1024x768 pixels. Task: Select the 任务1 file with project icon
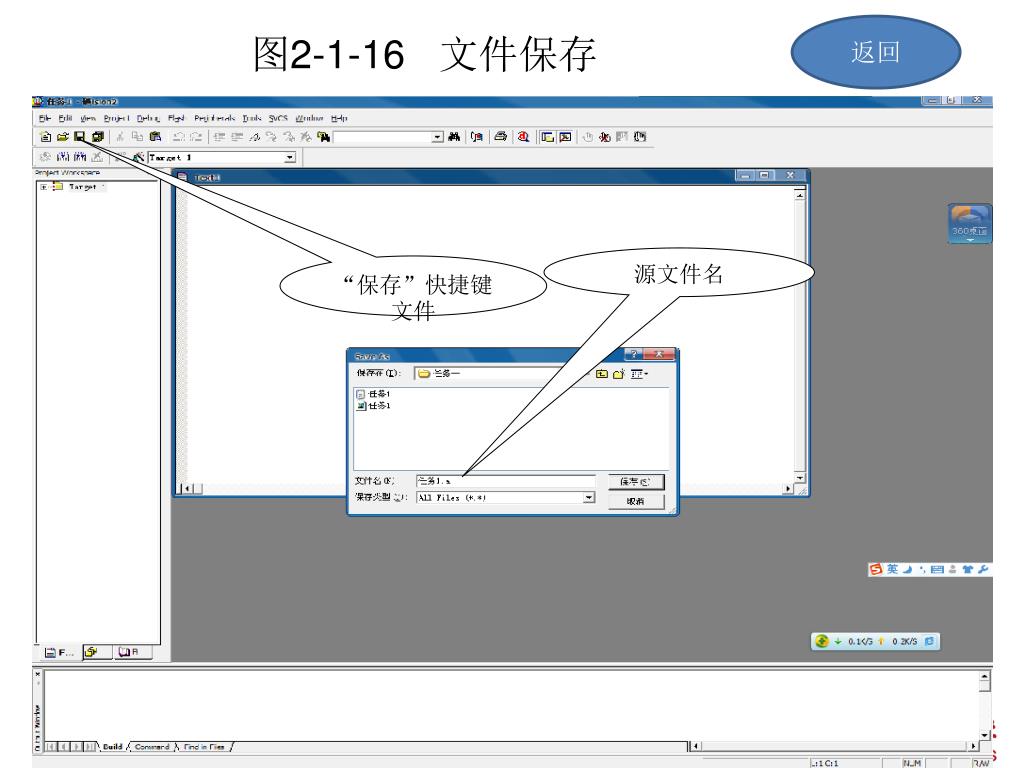coord(373,406)
